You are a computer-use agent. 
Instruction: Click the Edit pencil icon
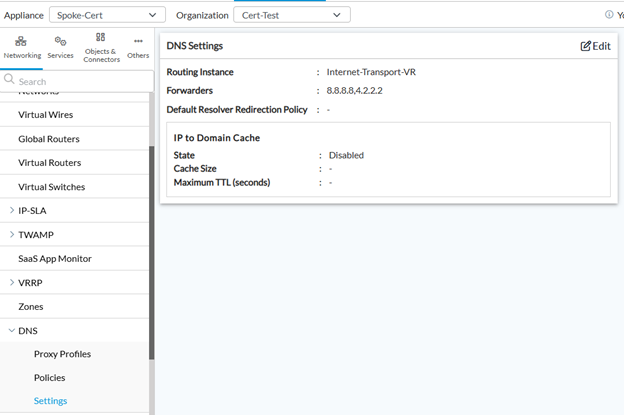coord(585,46)
